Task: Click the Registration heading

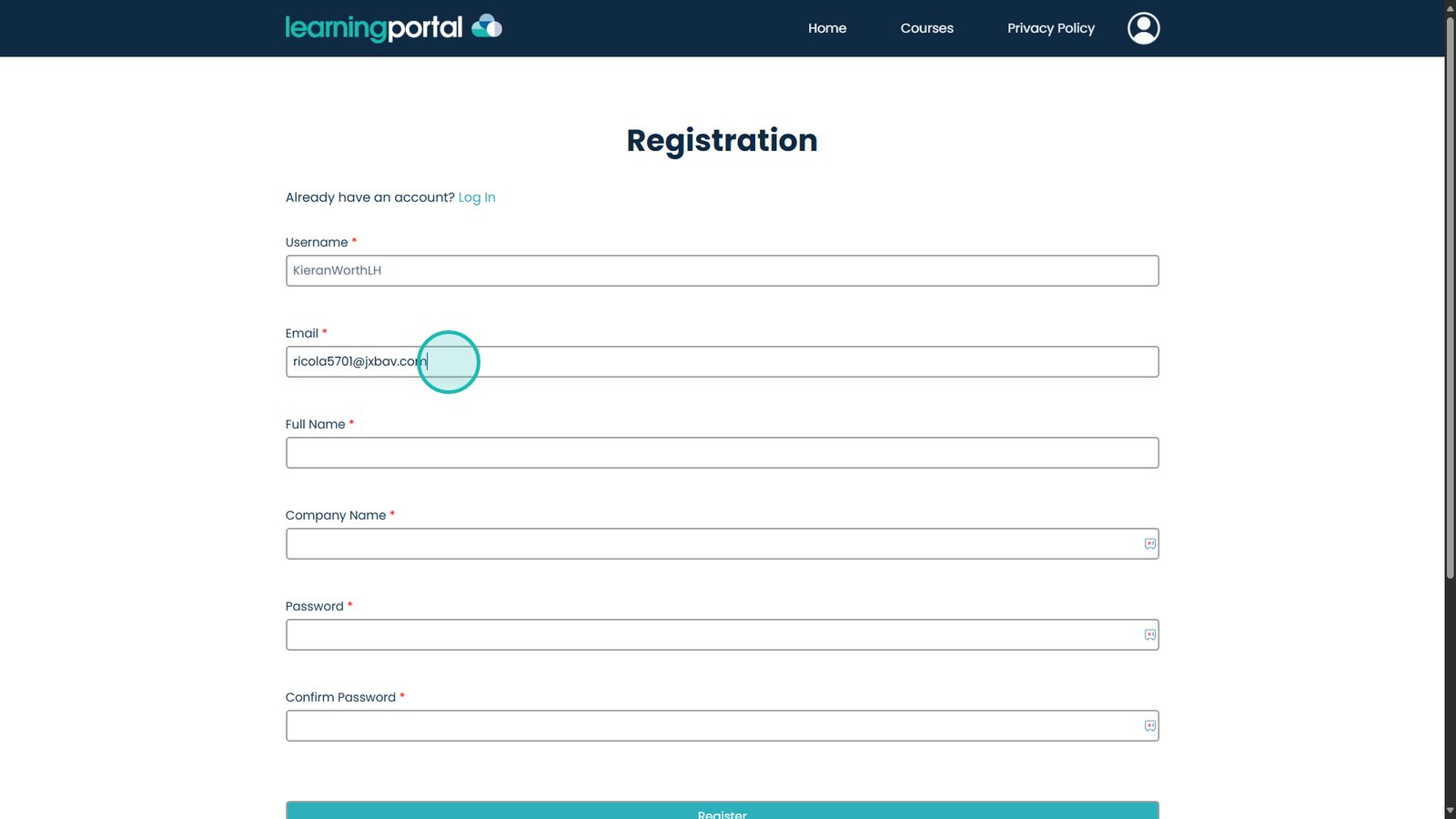Action: coord(723,141)
